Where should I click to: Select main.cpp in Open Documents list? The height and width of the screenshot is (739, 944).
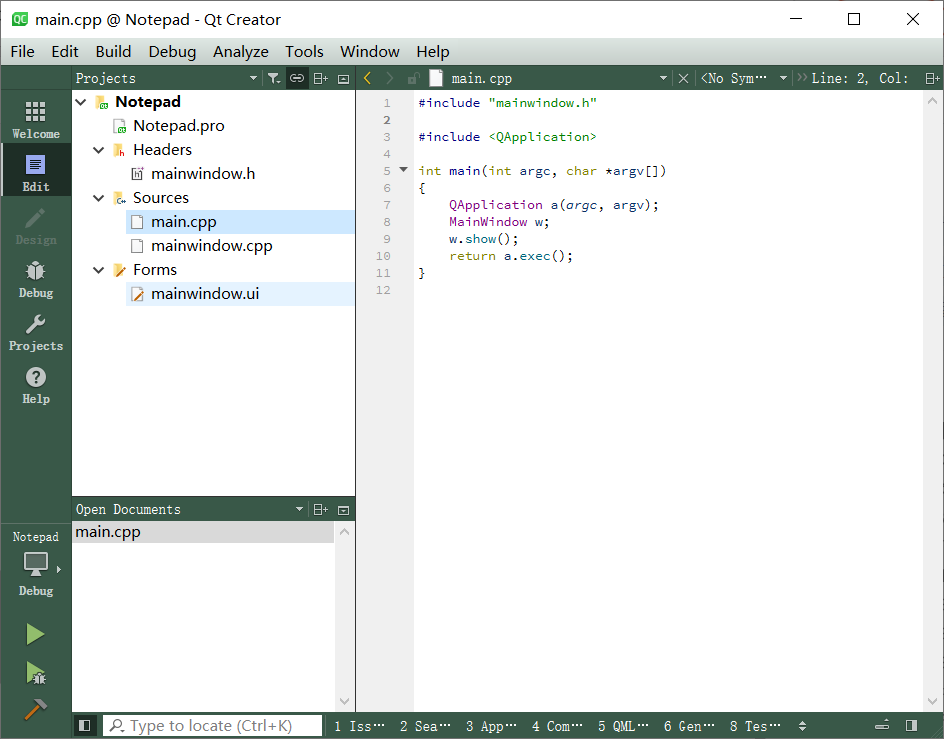[x=203, y=532]
